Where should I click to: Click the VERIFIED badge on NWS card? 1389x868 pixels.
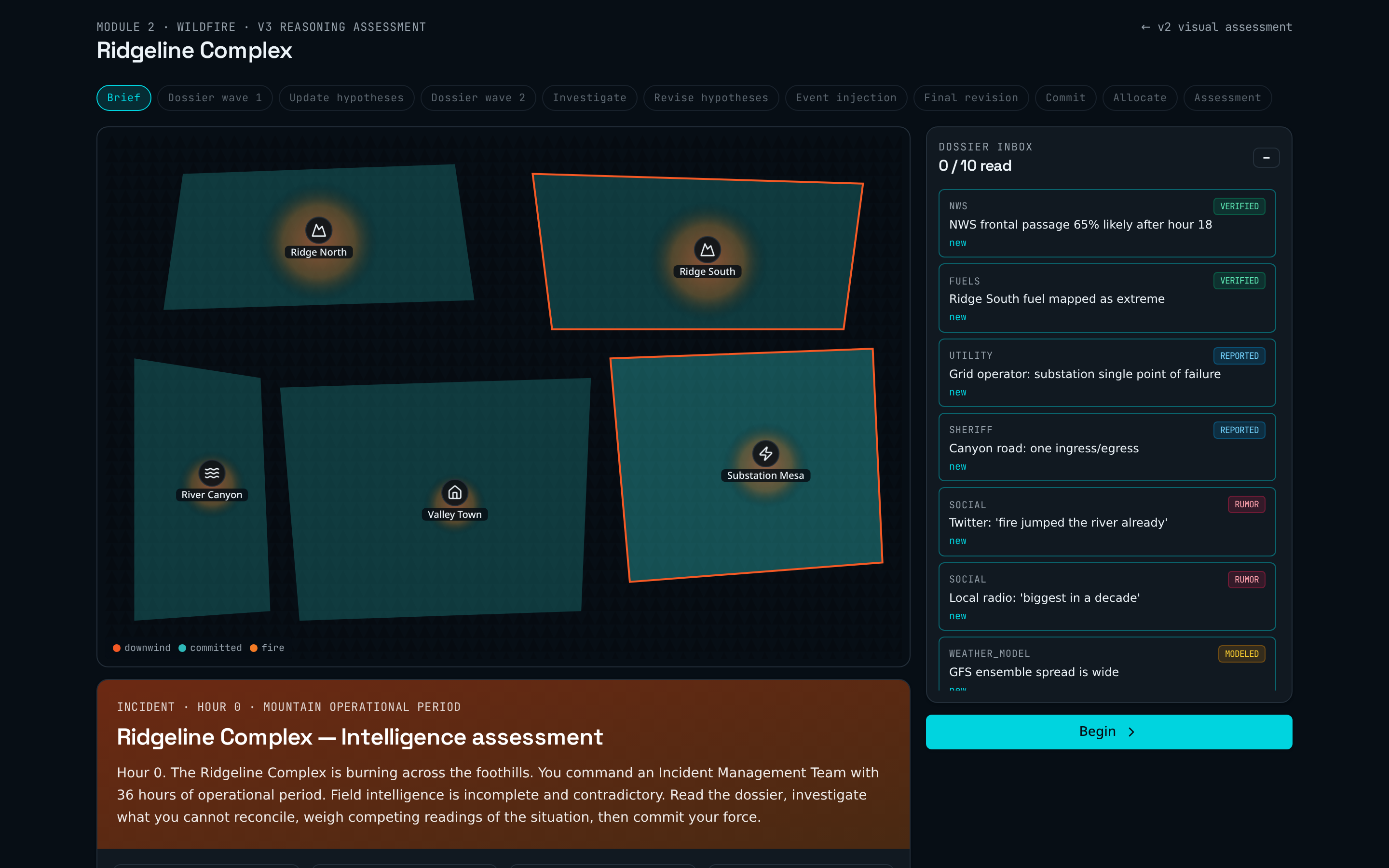1239,206
